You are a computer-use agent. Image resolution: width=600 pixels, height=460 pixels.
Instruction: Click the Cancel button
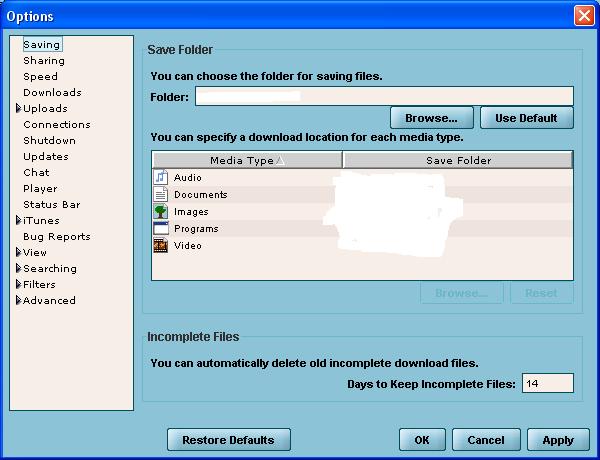coord(486,440)
